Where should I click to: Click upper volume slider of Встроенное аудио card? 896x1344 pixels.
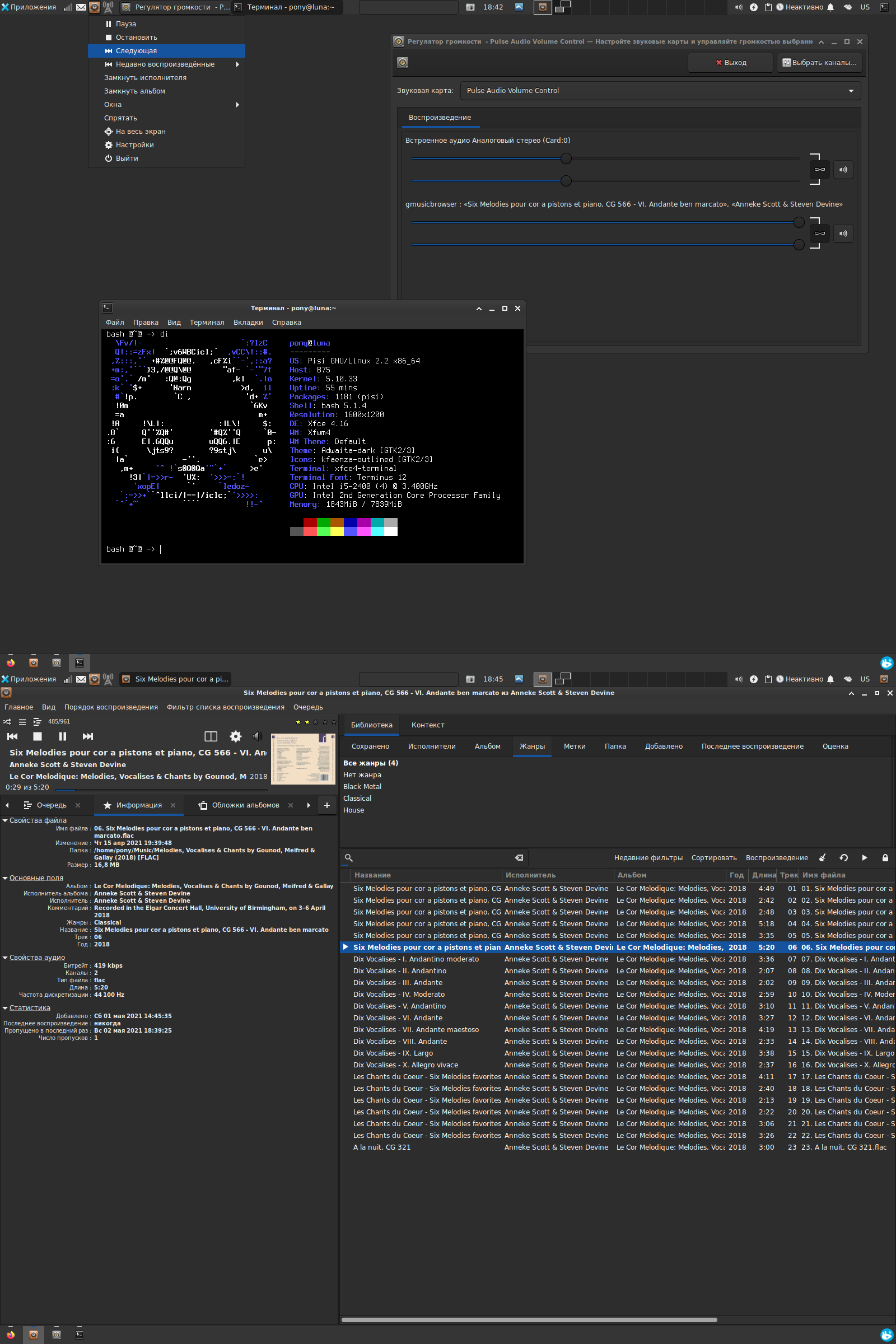tap(605, 158)
